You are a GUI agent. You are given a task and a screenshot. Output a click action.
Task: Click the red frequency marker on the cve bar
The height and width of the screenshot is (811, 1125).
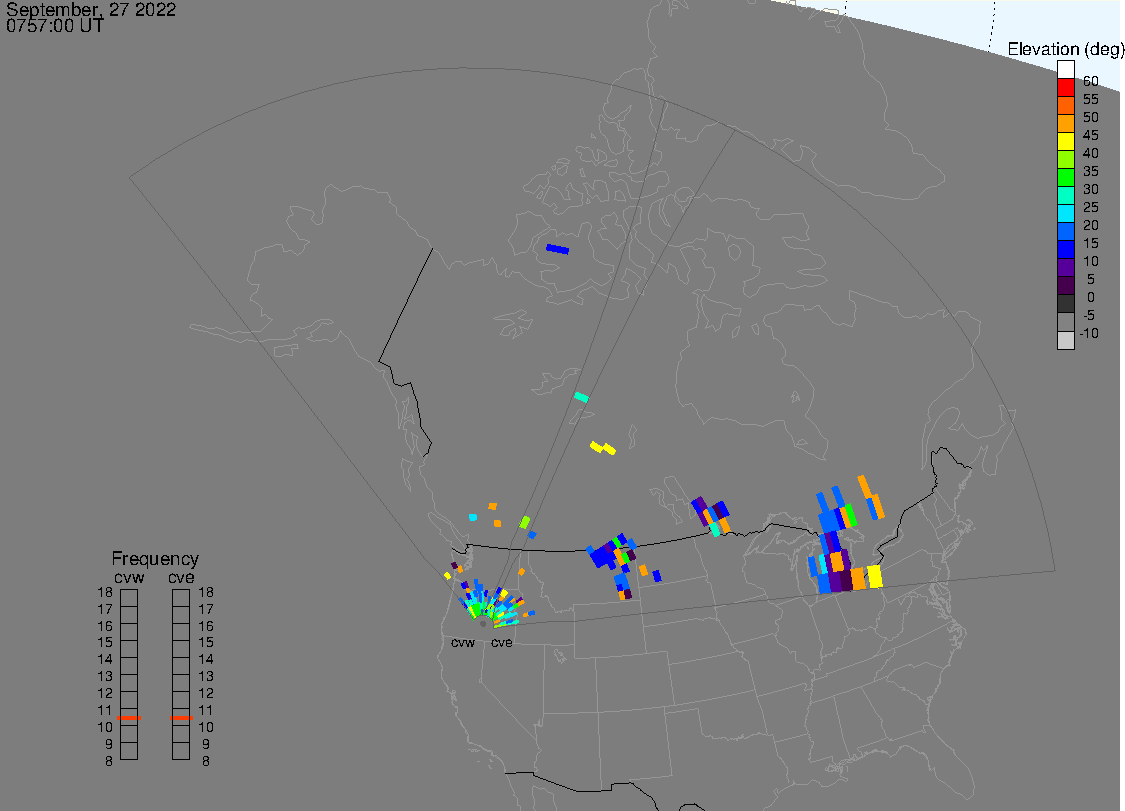tap(181, 718)
